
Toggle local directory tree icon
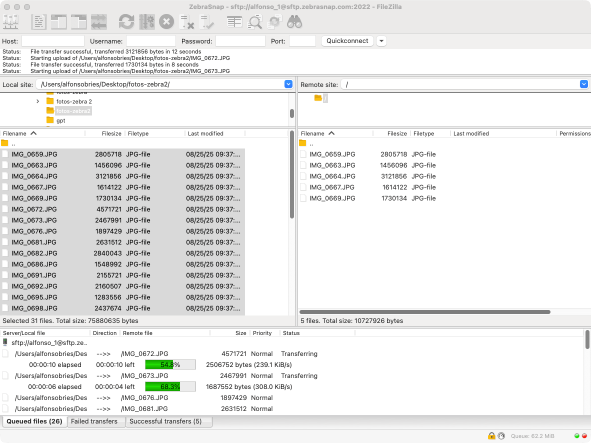[59, 22]
